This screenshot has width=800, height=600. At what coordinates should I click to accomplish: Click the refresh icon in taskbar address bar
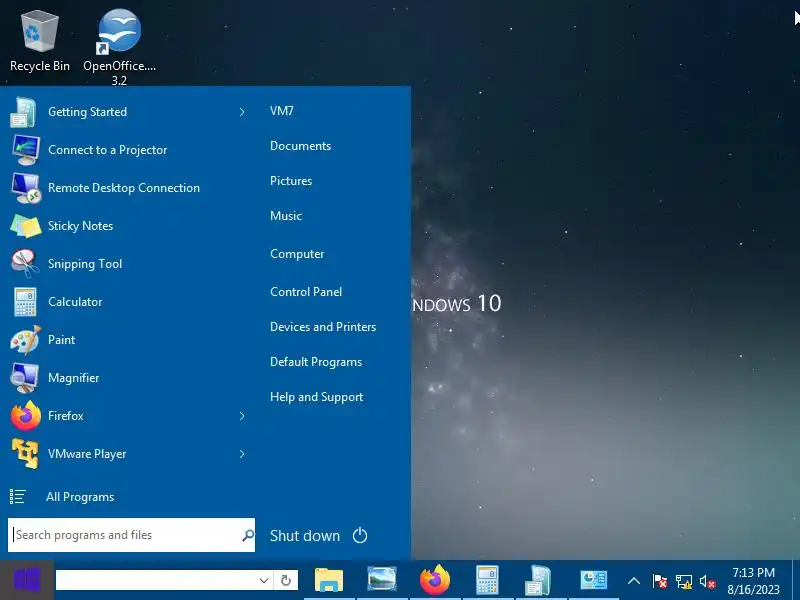tap(286, 580)
